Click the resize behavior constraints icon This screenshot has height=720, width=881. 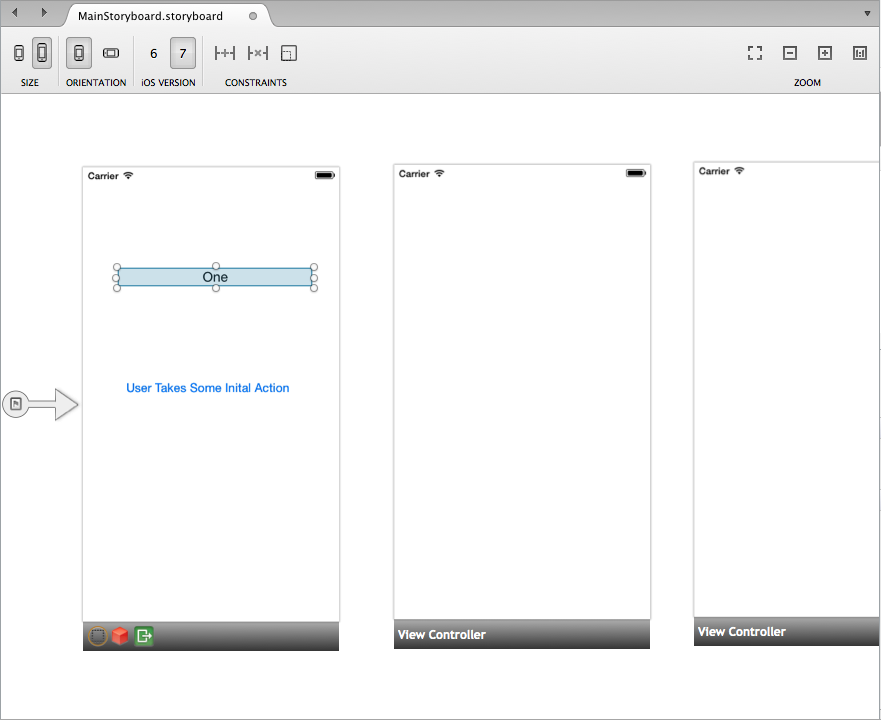click(x=288, y=52)
